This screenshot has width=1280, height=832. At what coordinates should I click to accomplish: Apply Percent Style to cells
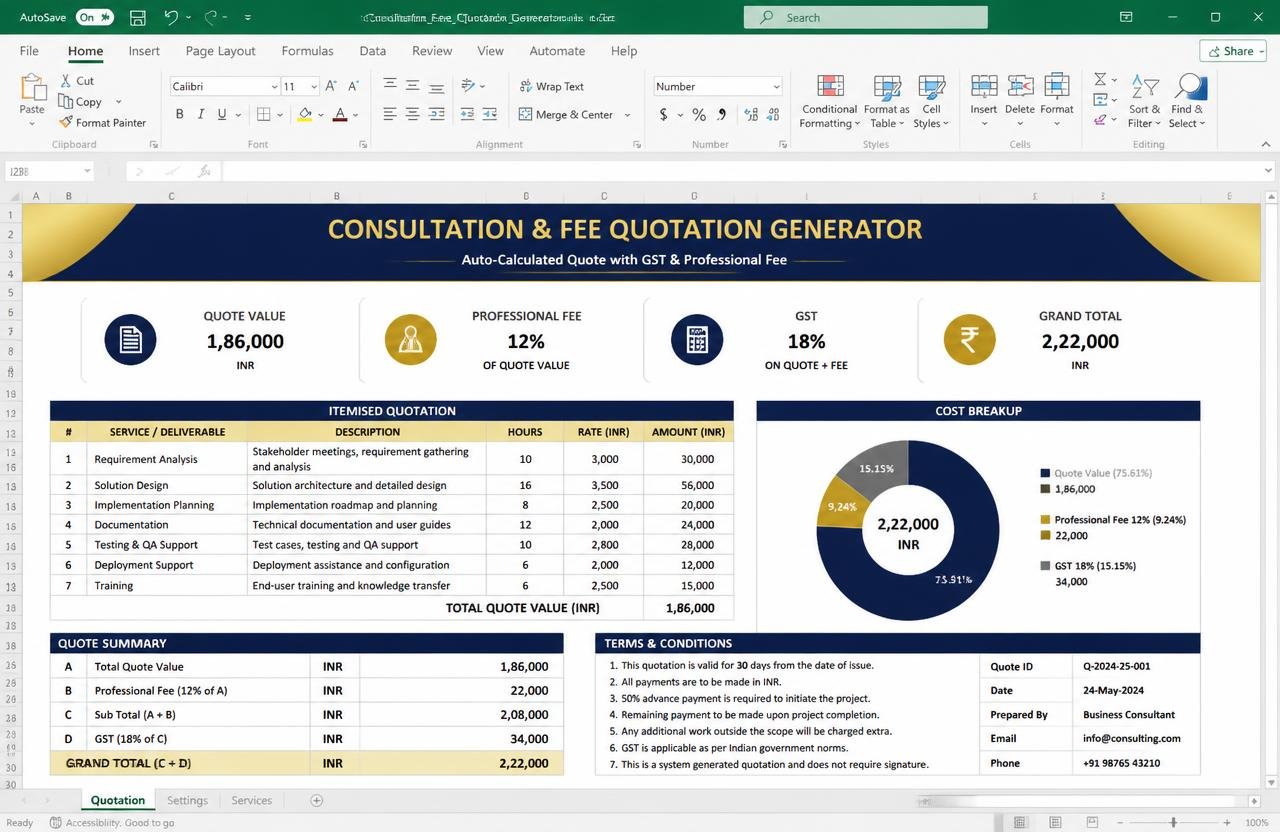click(698, 114)
